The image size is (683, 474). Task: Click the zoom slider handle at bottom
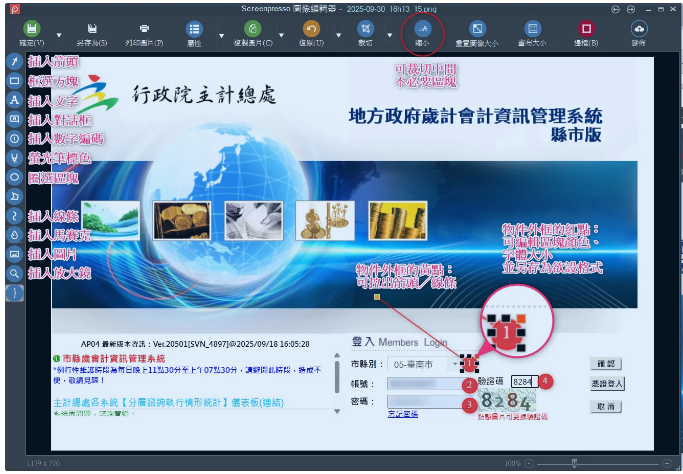pos(575,463)
